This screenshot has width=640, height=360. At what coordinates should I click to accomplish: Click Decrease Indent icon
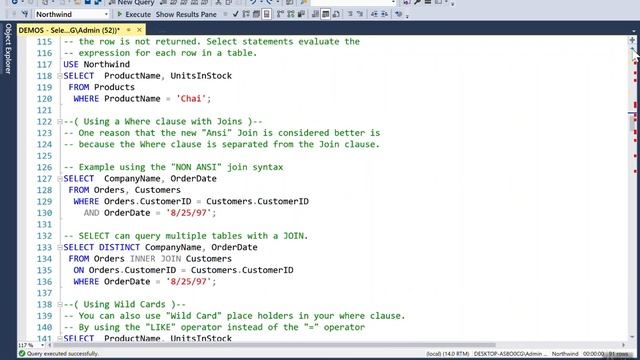(374, 14)
